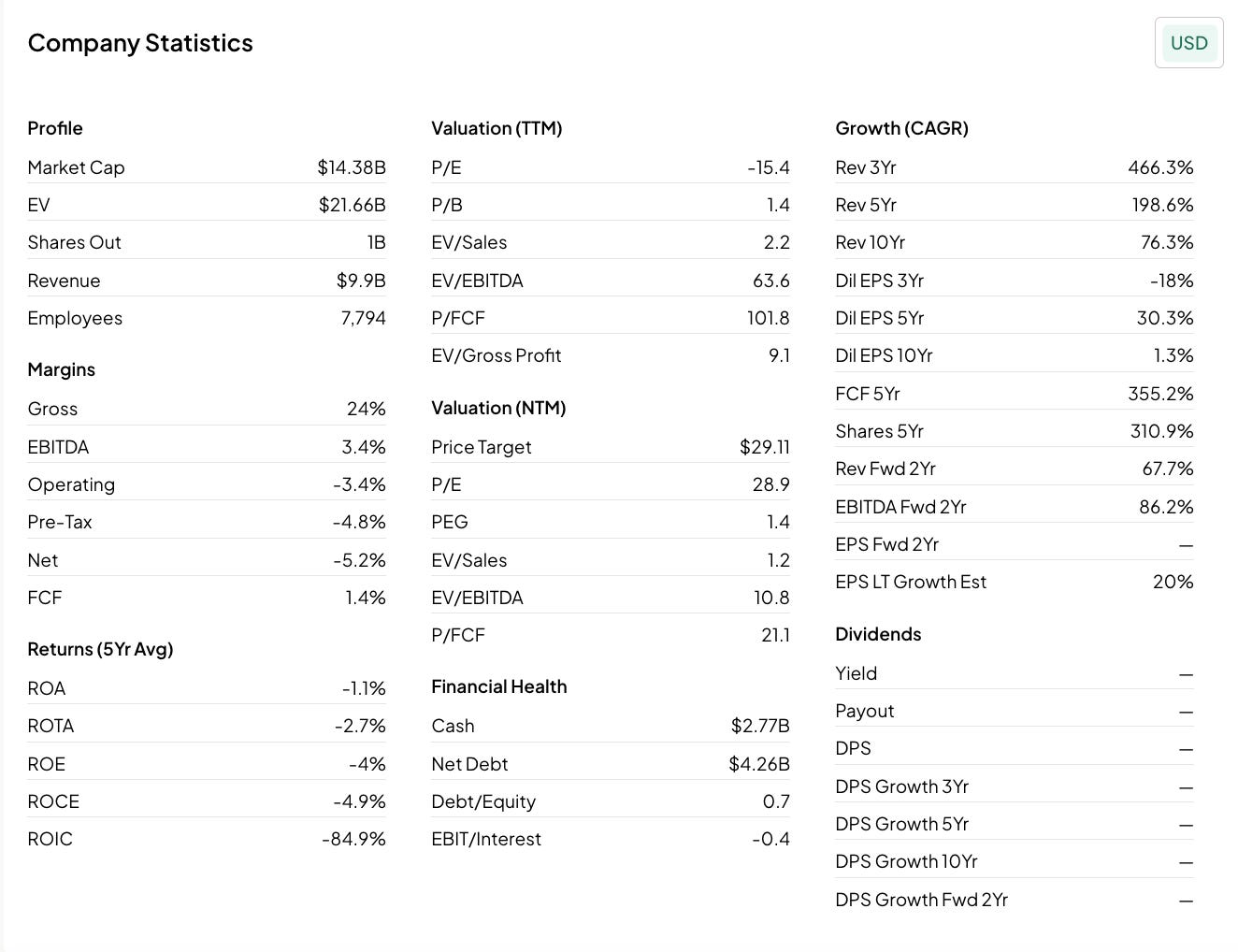Click the Dividends Yield row label
The width and height of the screenshot is (1238, 952).
(x=856, y=673)
